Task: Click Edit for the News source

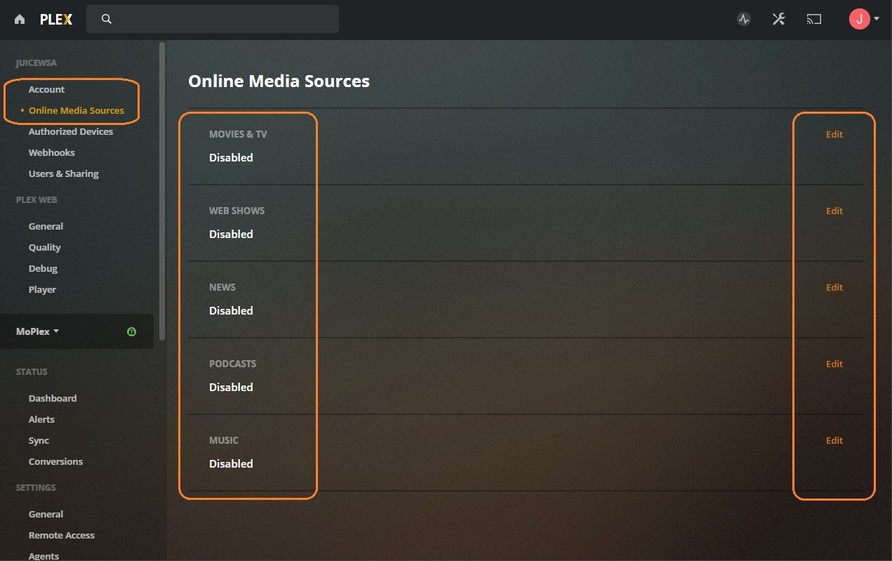Action: tap(834, 288)
